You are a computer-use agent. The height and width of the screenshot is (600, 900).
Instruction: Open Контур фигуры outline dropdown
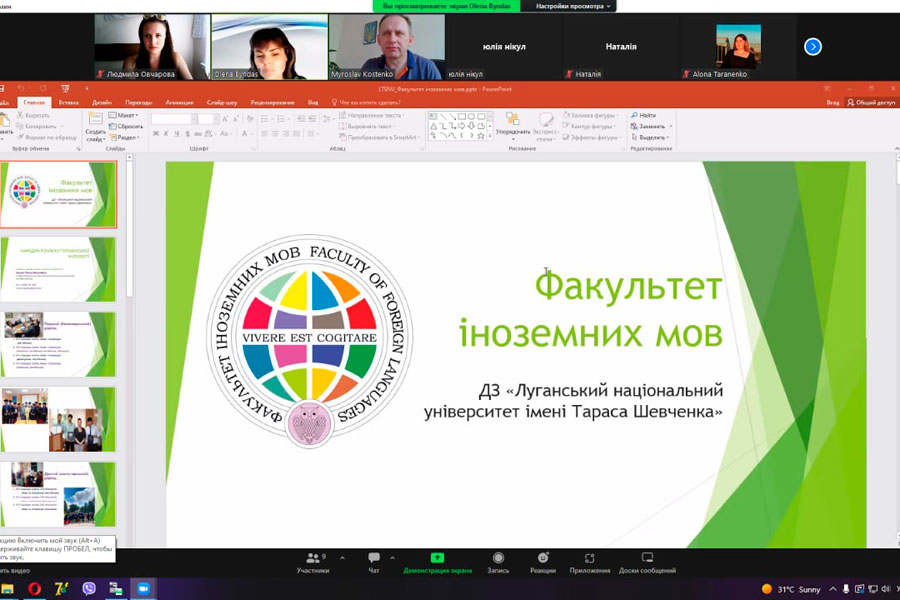[589, 126]
